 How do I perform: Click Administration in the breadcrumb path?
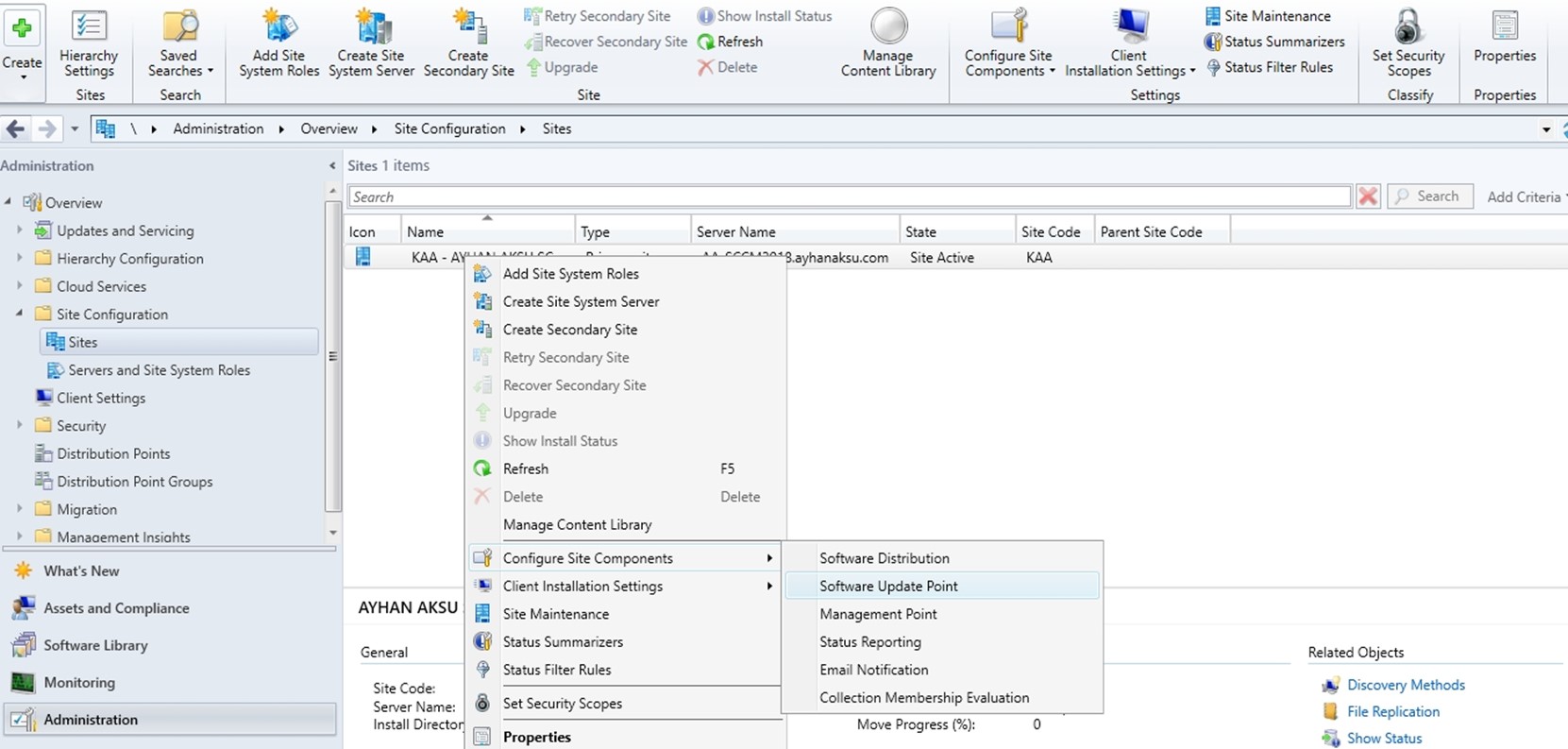(x=218, y=128)
